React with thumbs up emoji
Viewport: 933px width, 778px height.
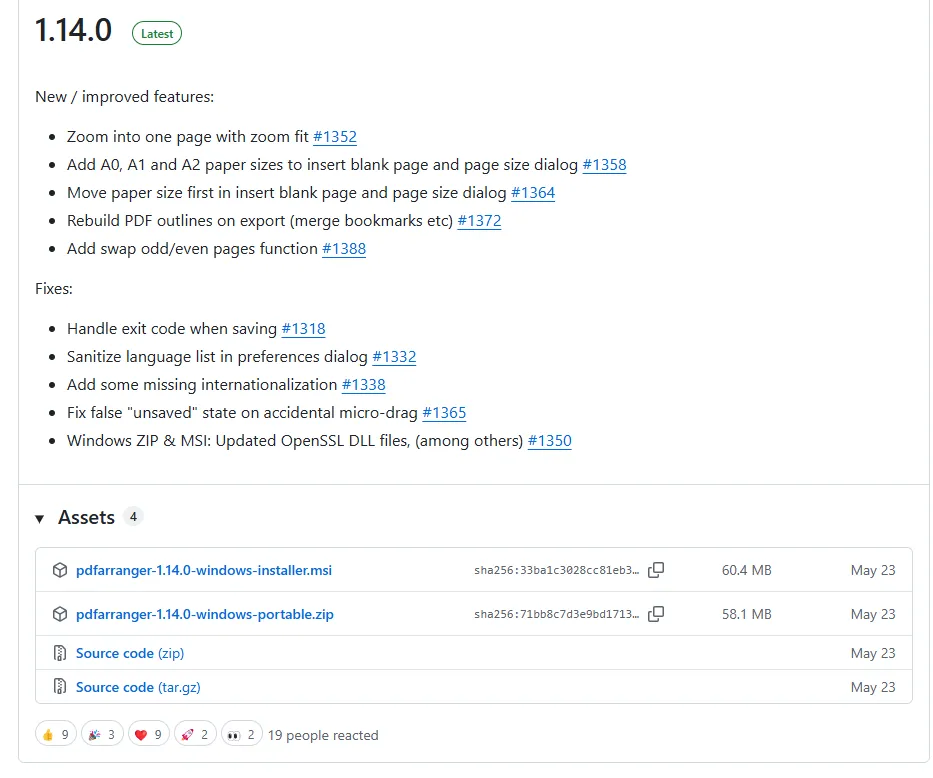coord(56,735)
